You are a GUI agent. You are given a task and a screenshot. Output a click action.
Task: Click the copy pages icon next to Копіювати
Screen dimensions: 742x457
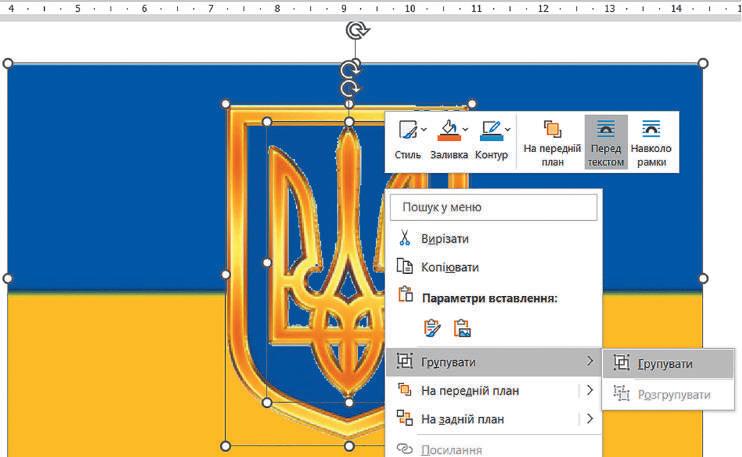(405, 266)
